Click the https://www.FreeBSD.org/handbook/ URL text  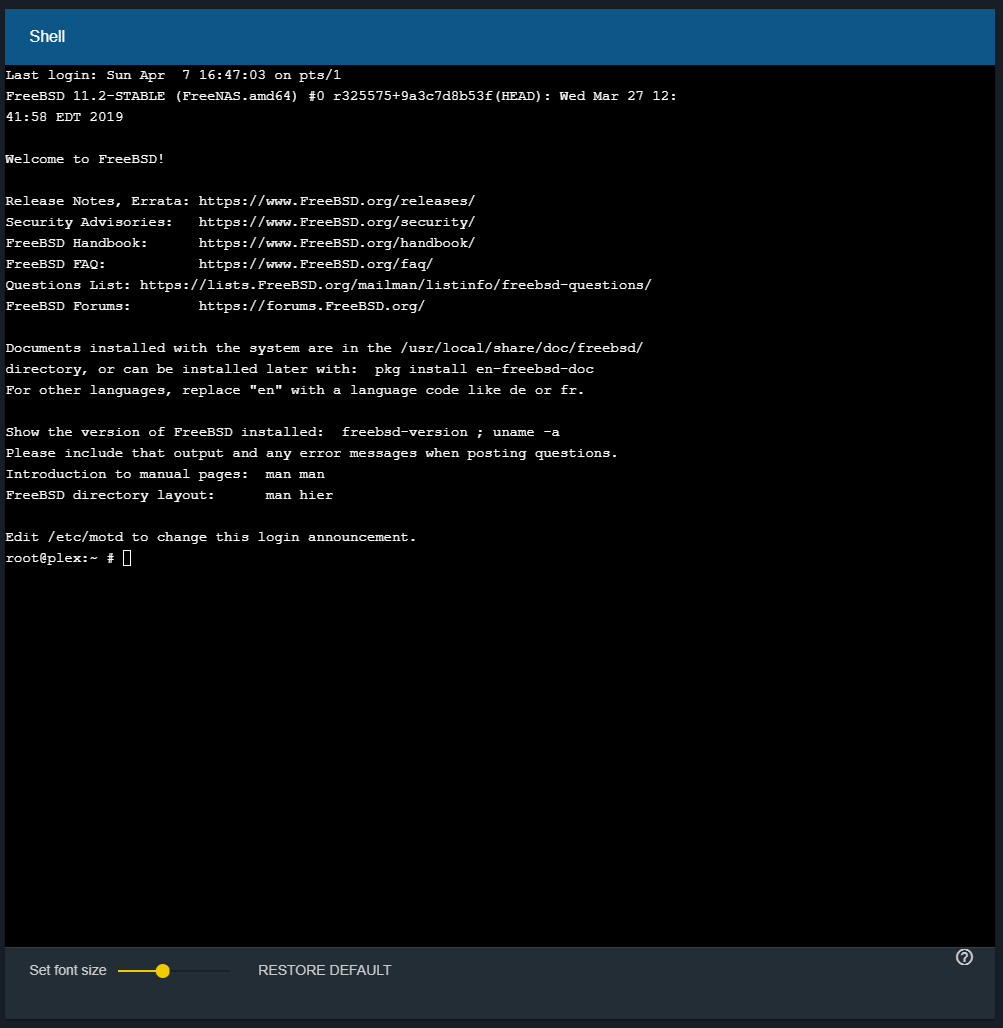[337, 243]
